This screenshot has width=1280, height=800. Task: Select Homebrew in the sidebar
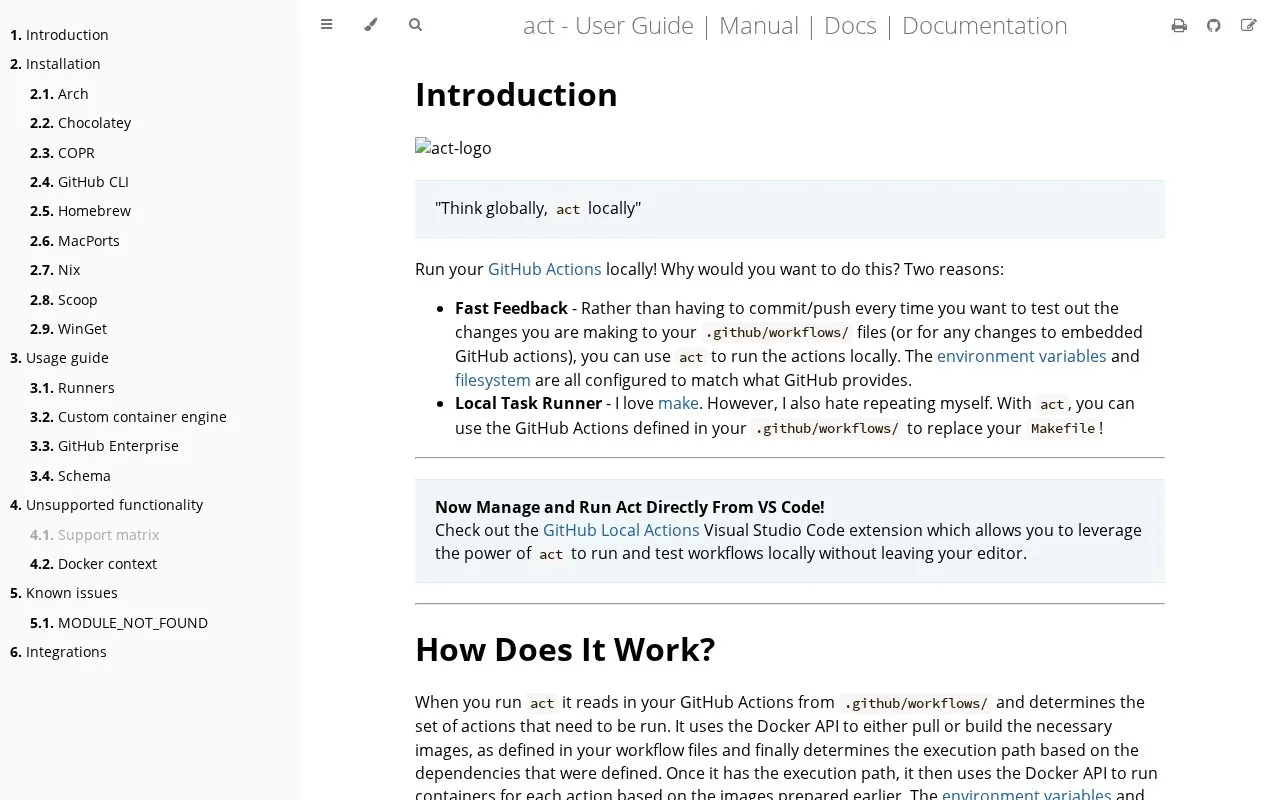pos(80,211)
